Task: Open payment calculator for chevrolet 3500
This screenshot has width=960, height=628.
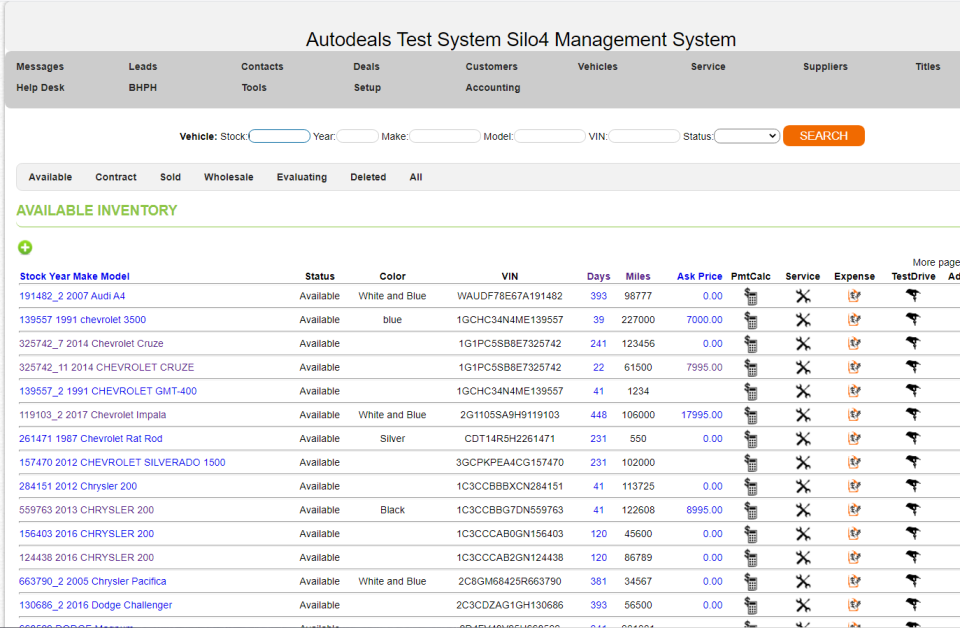Action: (751, 320)
